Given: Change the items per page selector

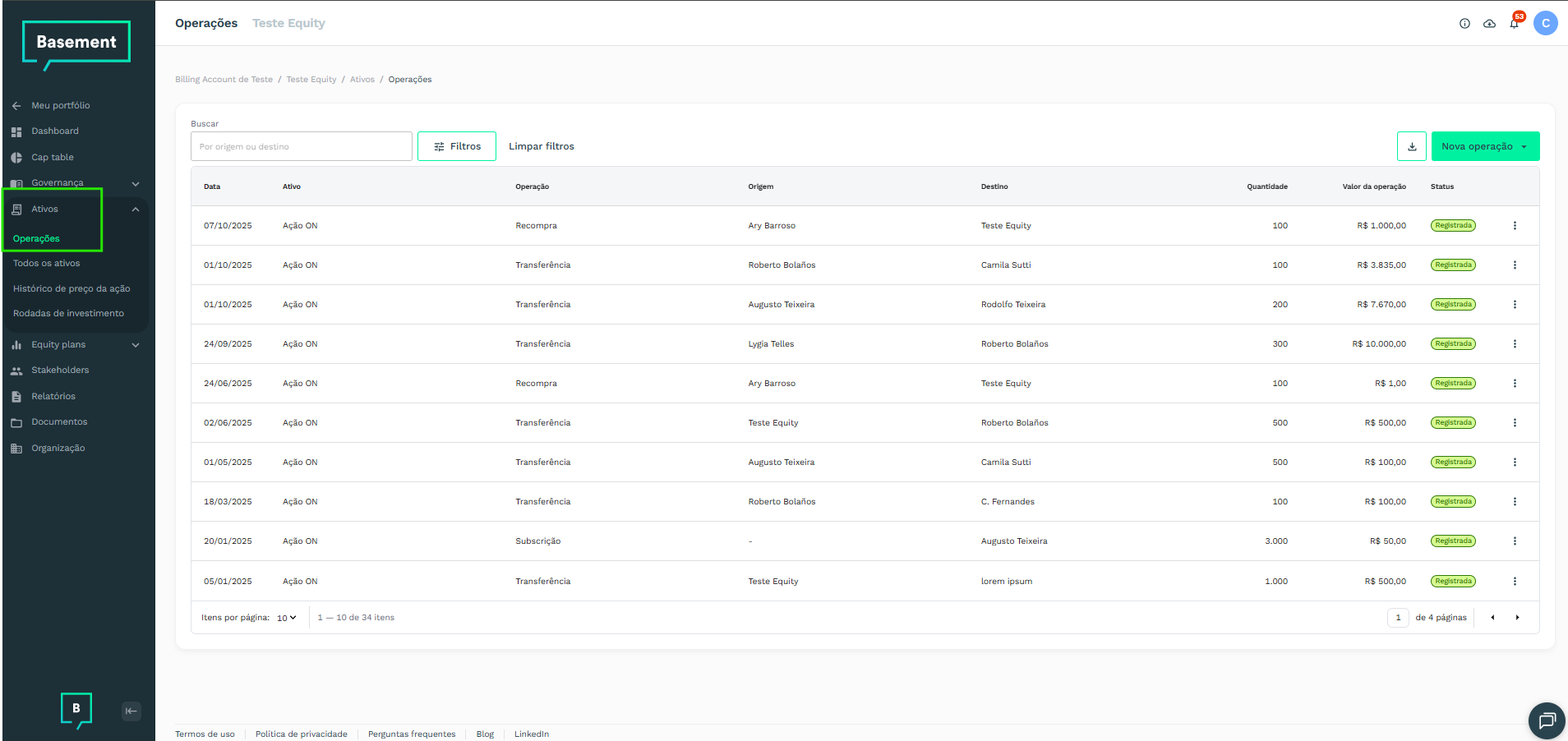Looking at the screenshot, I should tap(286, 618).
